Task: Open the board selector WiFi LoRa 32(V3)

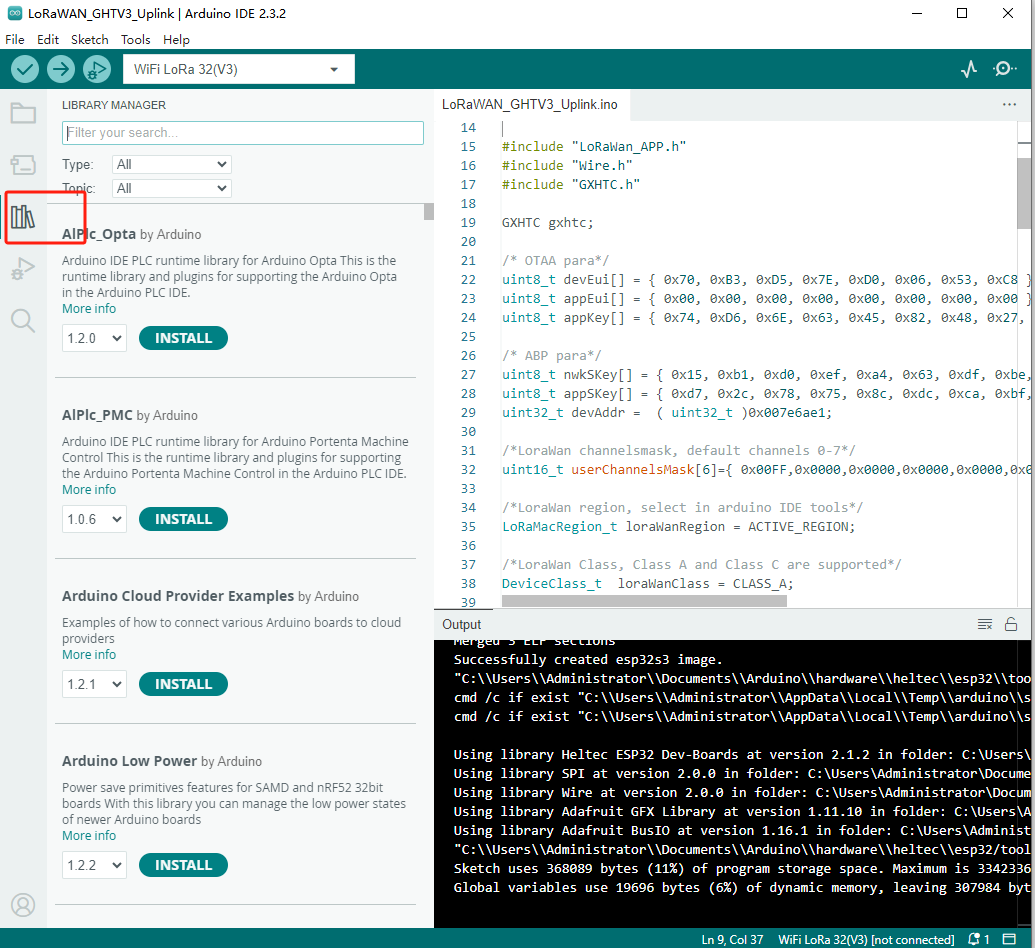Action: [238, 69]
